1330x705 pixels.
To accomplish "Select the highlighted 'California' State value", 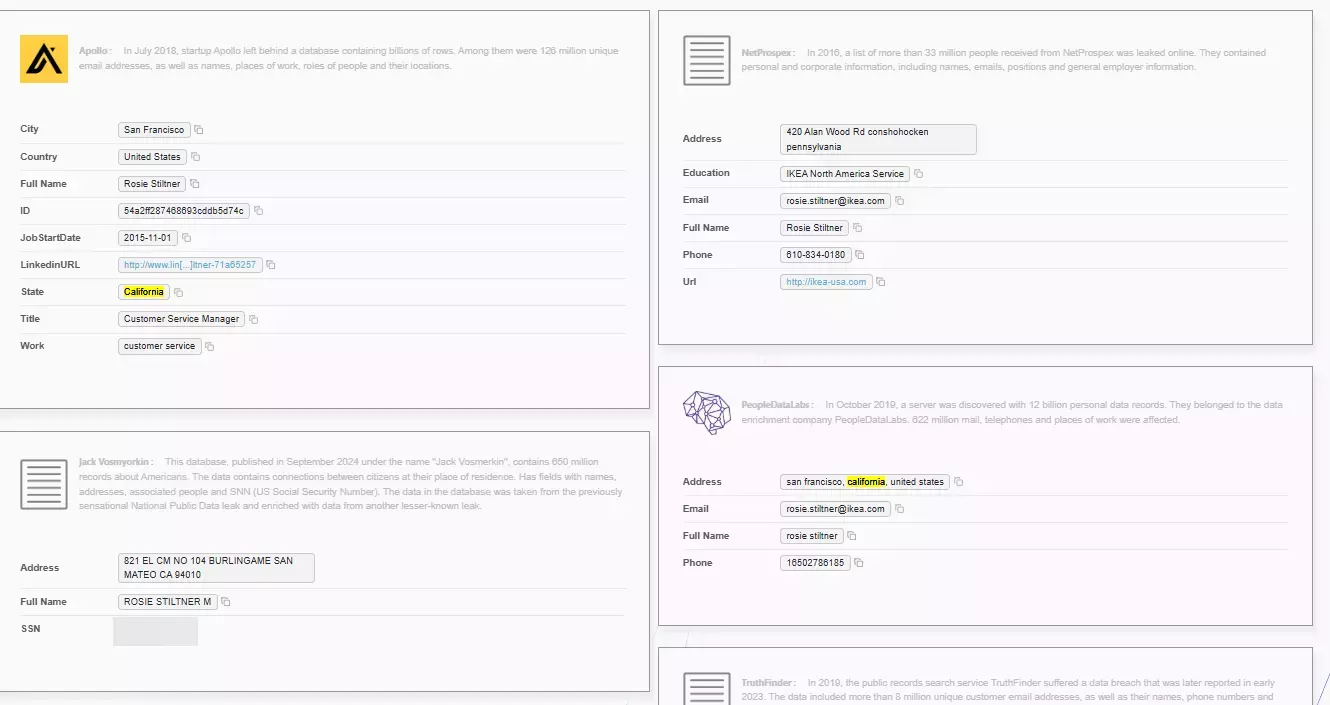I will coord(144,292).
